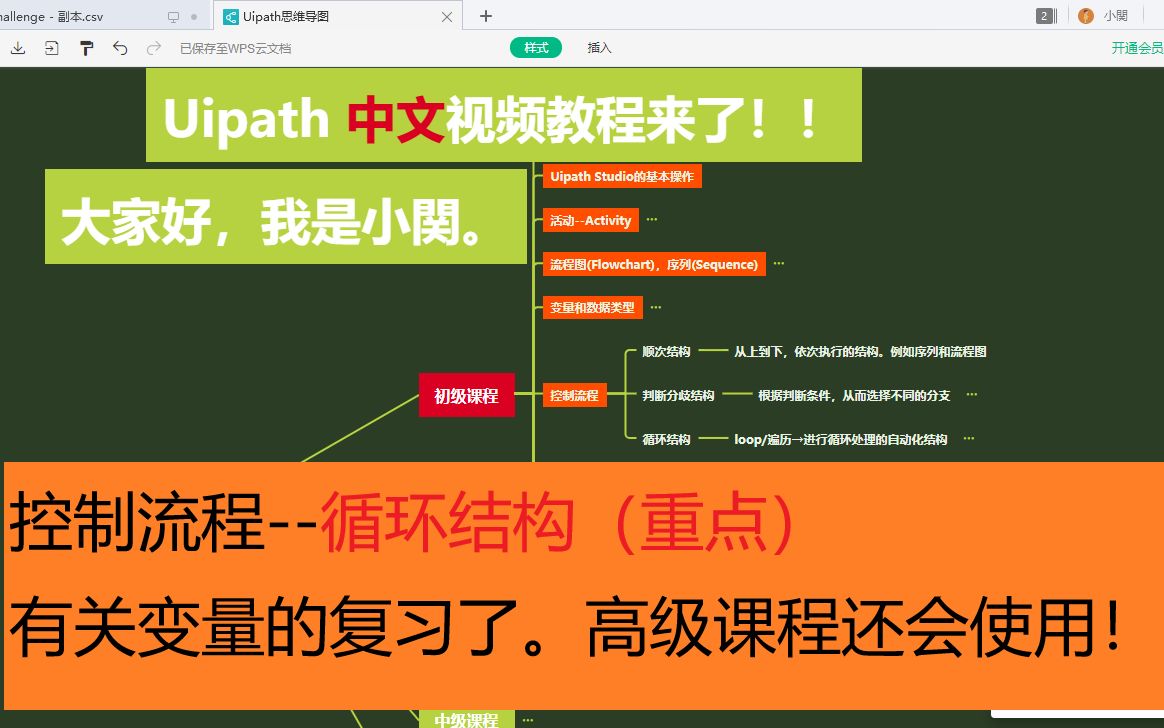Click the green 样式 style button

click(x=536, y=47)
